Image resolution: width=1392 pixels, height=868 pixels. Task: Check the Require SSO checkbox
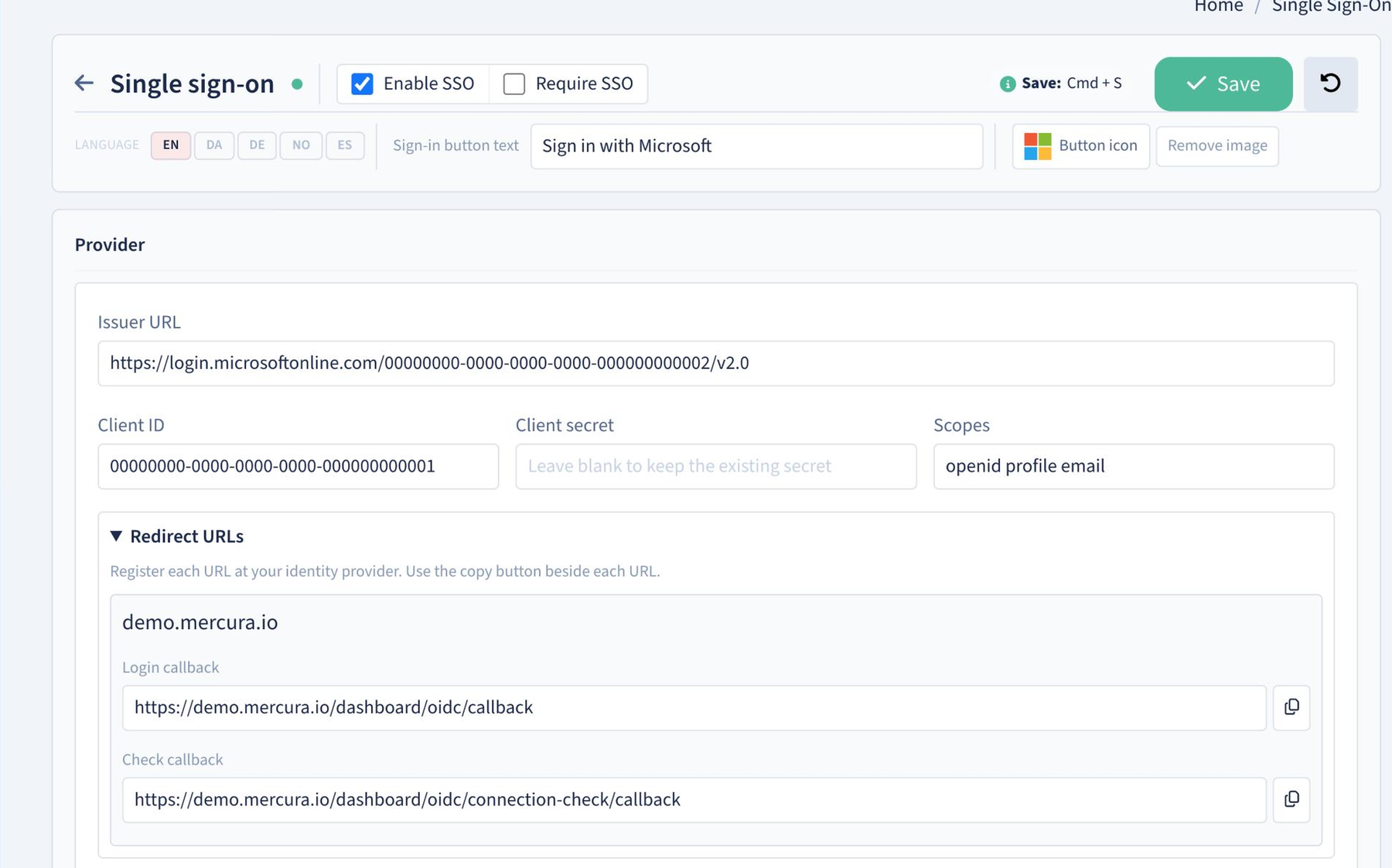(x=514, y=83)
